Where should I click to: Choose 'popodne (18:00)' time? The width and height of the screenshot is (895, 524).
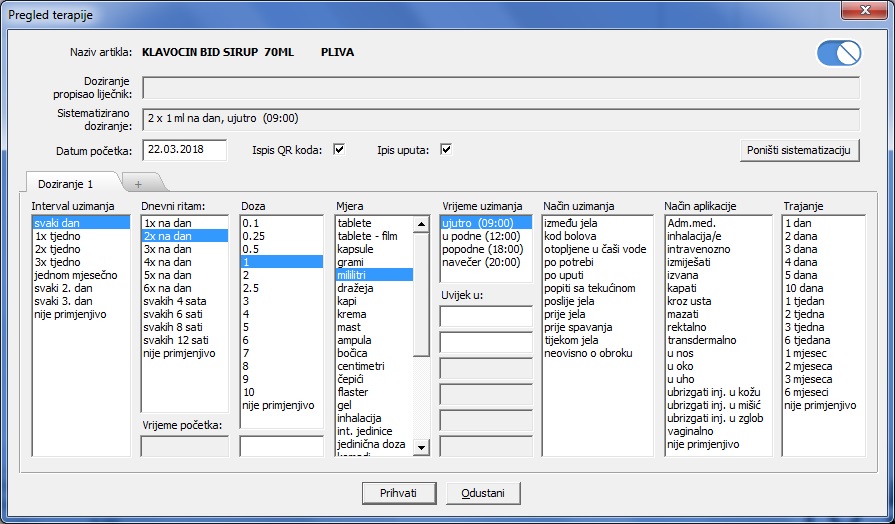486,249
